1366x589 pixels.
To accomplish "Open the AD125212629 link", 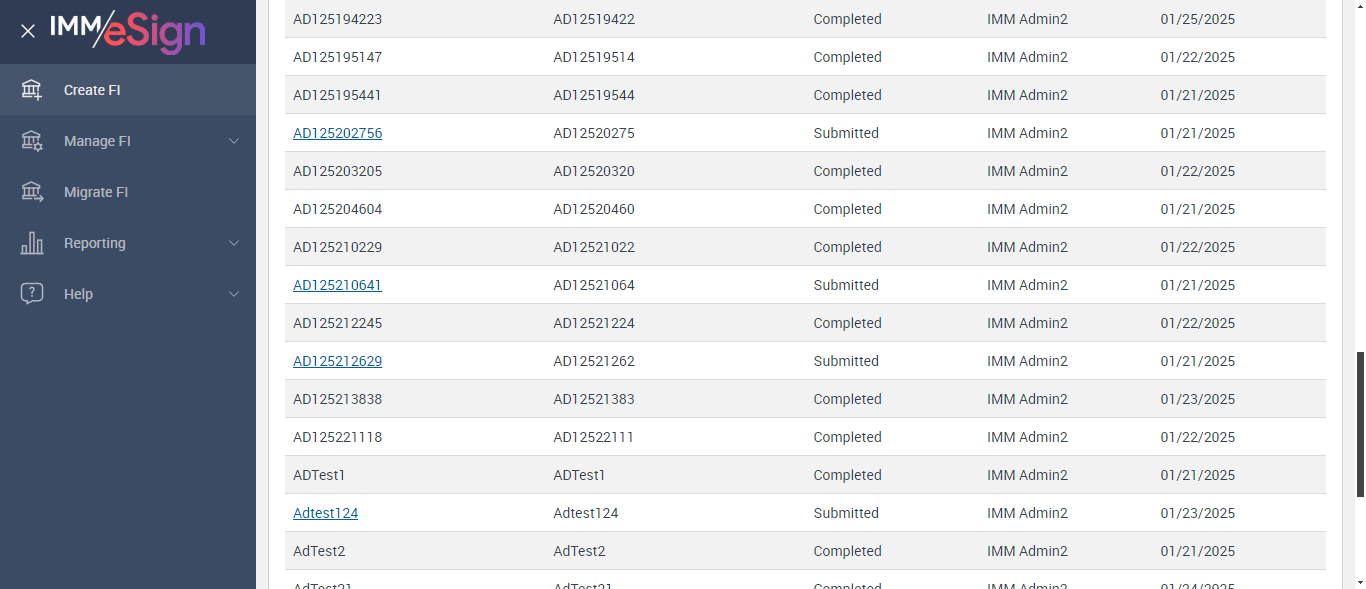I will click(337, 361).
